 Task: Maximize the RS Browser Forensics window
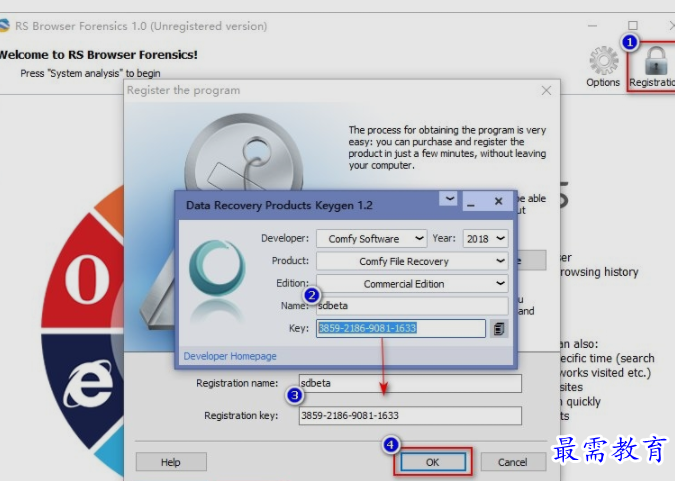632,25
